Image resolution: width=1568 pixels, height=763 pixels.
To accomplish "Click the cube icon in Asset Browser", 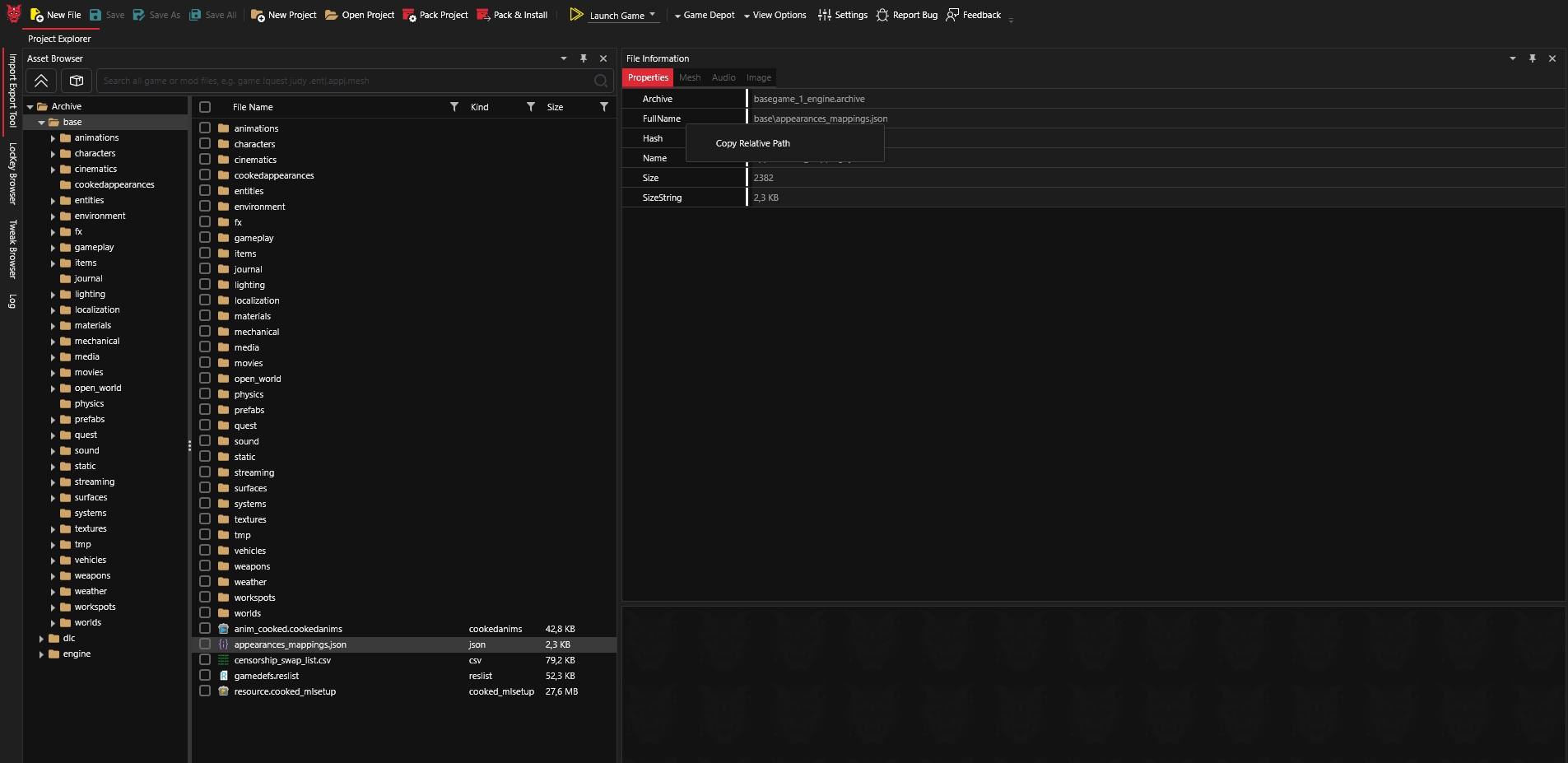I will point(76,81).
